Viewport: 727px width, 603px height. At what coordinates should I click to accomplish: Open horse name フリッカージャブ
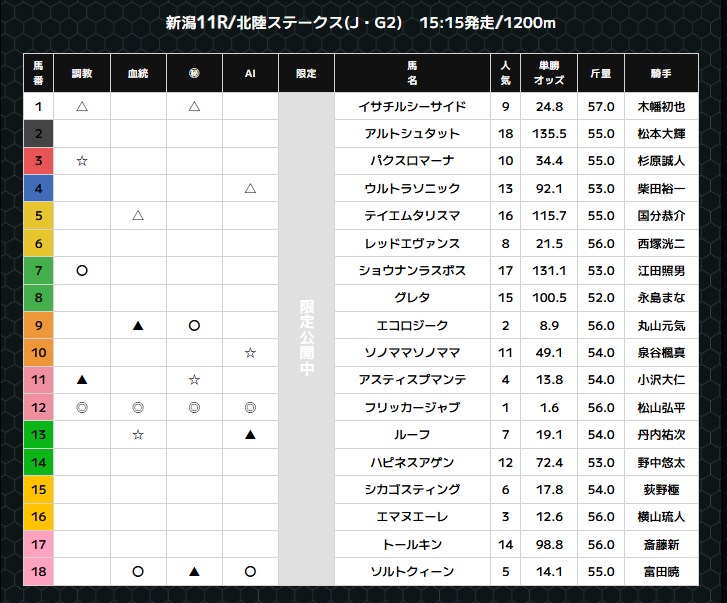[x=410, y=408]
